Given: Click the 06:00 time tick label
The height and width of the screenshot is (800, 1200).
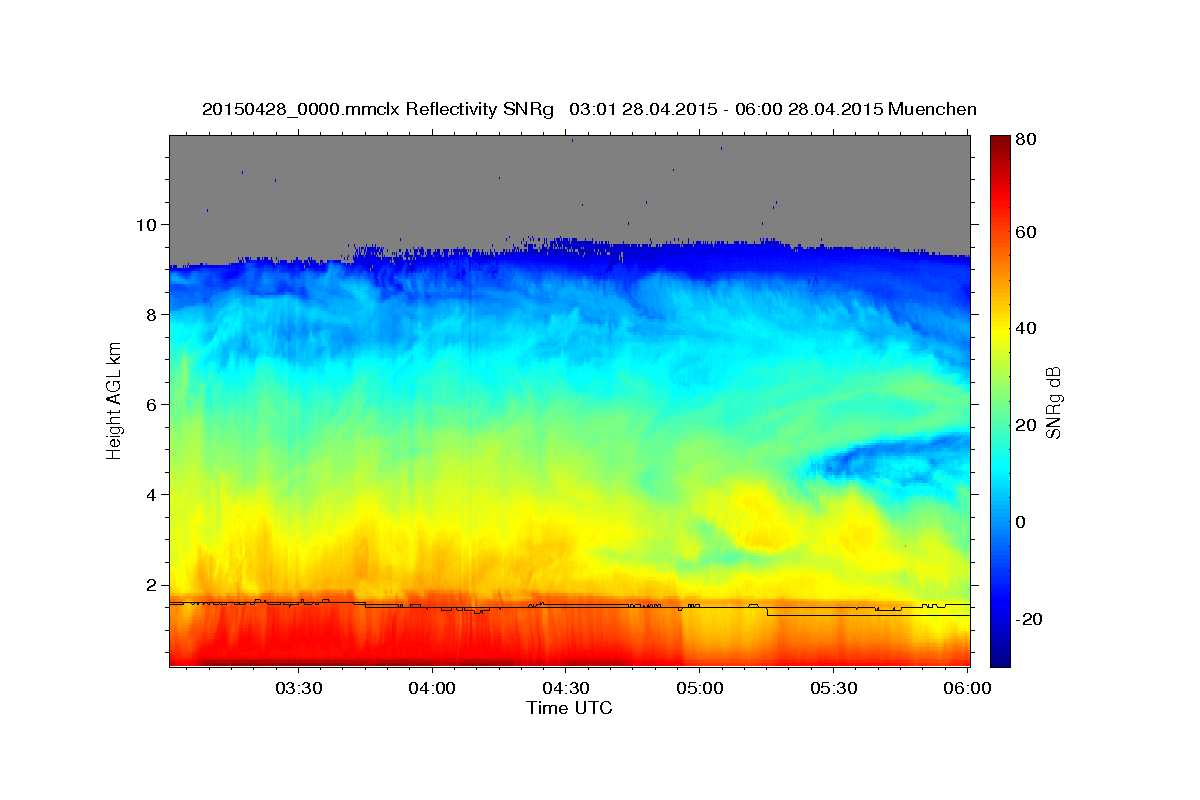Looking at the screenshot, I should pyautogui.click(x=966, y=688).
